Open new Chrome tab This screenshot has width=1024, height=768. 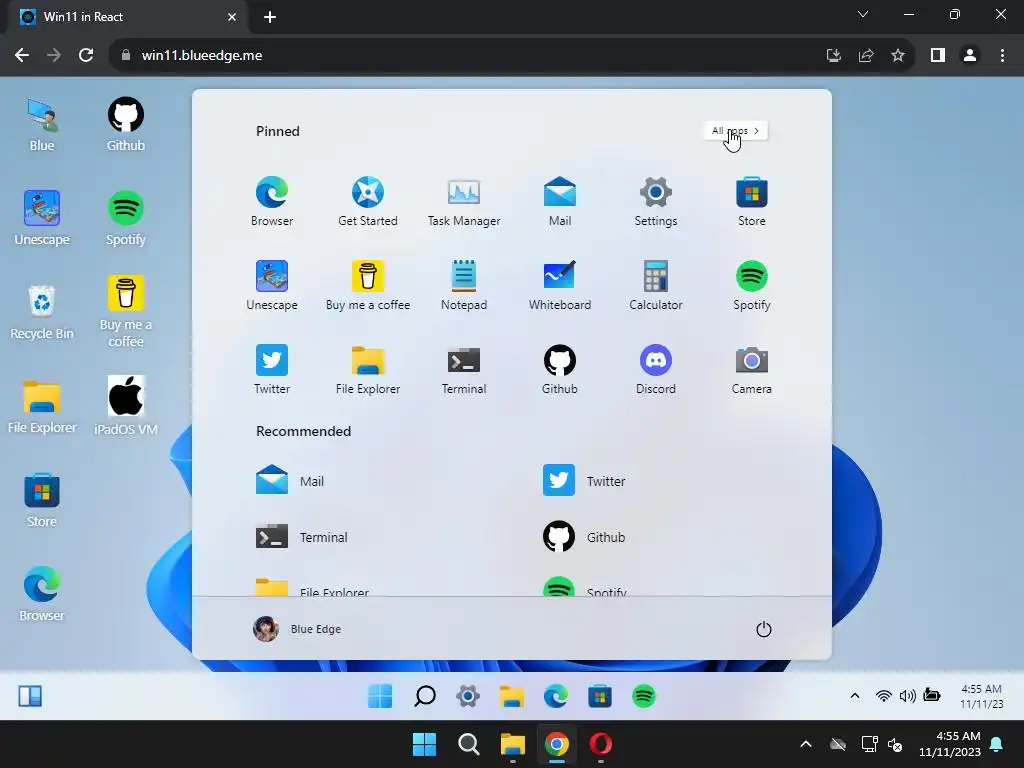point(270,17)
